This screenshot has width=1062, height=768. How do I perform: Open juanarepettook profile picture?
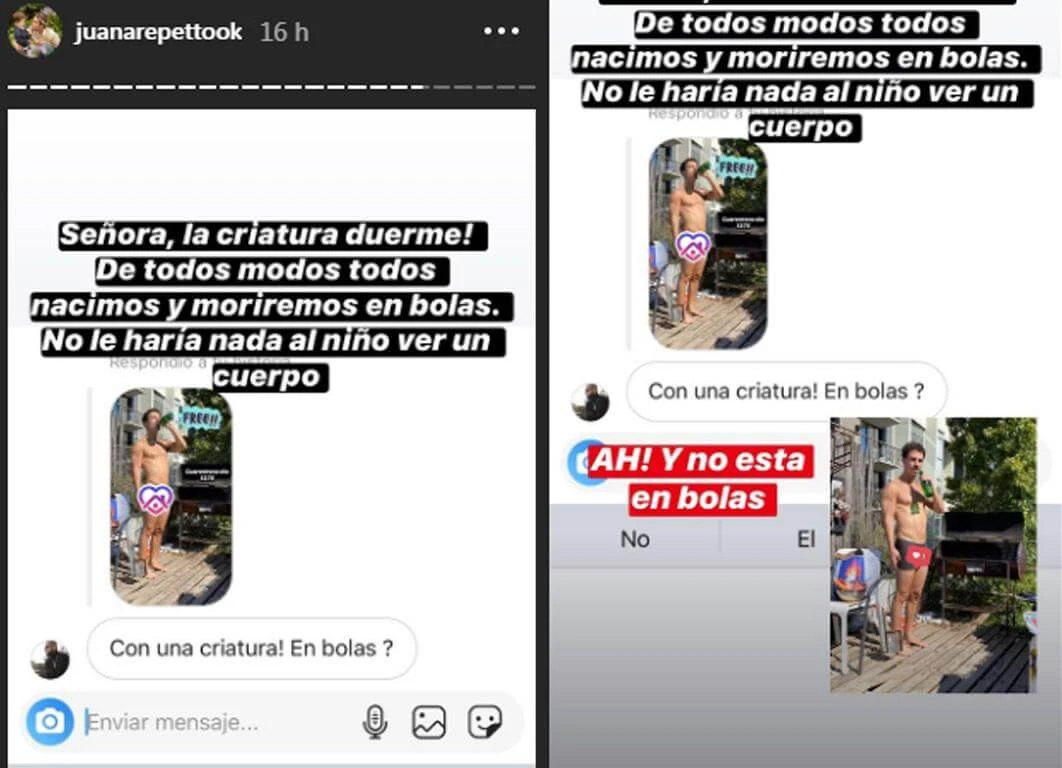point(35,30)
